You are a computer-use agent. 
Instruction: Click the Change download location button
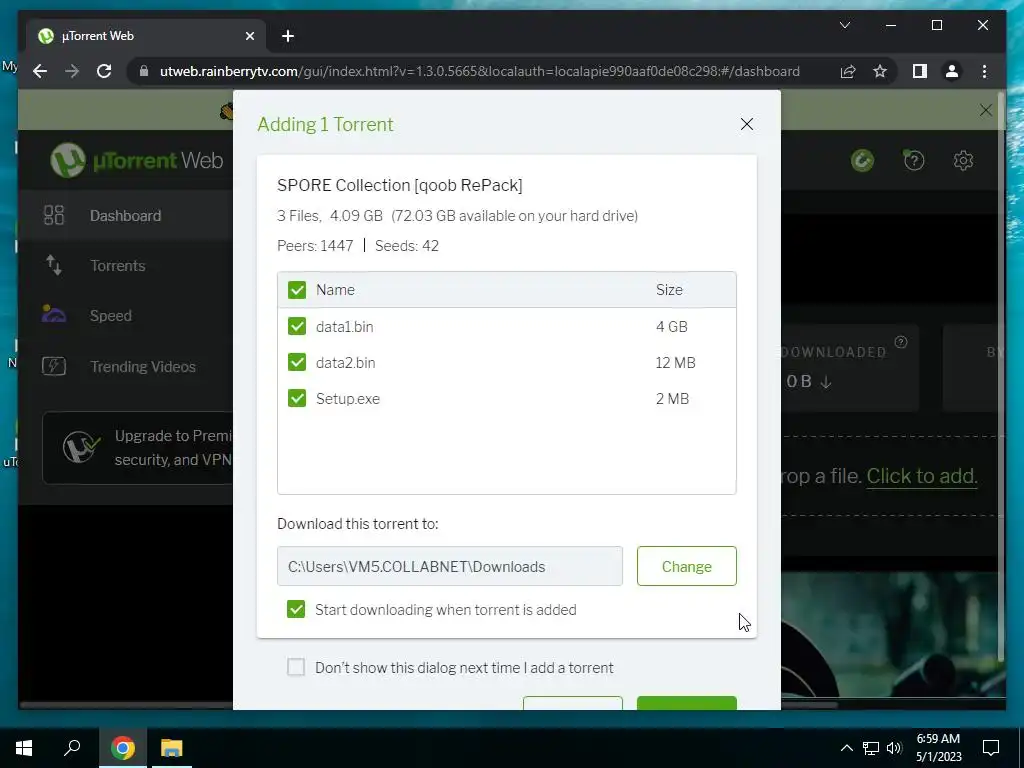[686, 566]
